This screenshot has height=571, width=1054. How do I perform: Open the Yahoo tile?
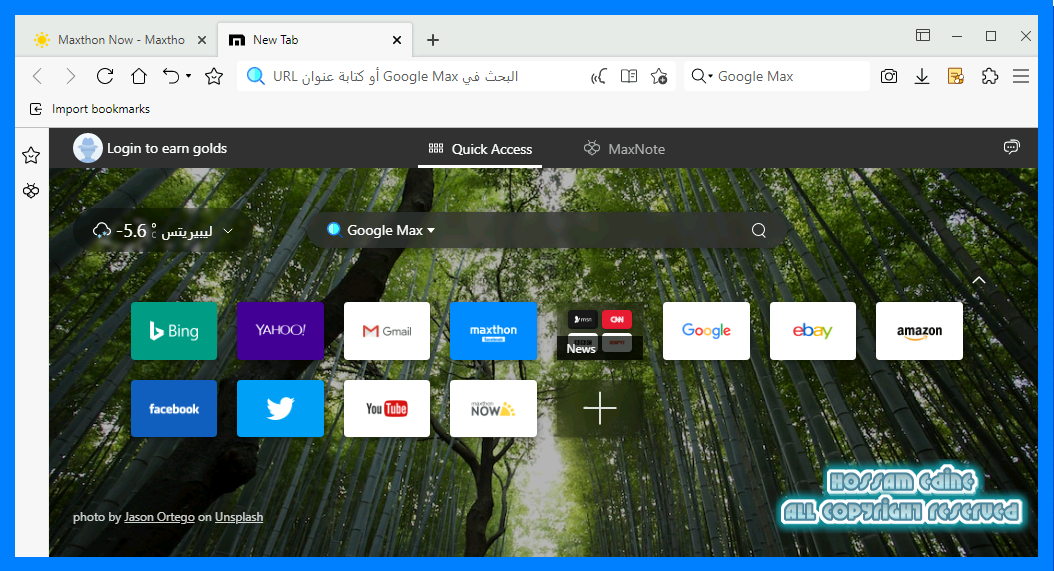click(280, 331)
